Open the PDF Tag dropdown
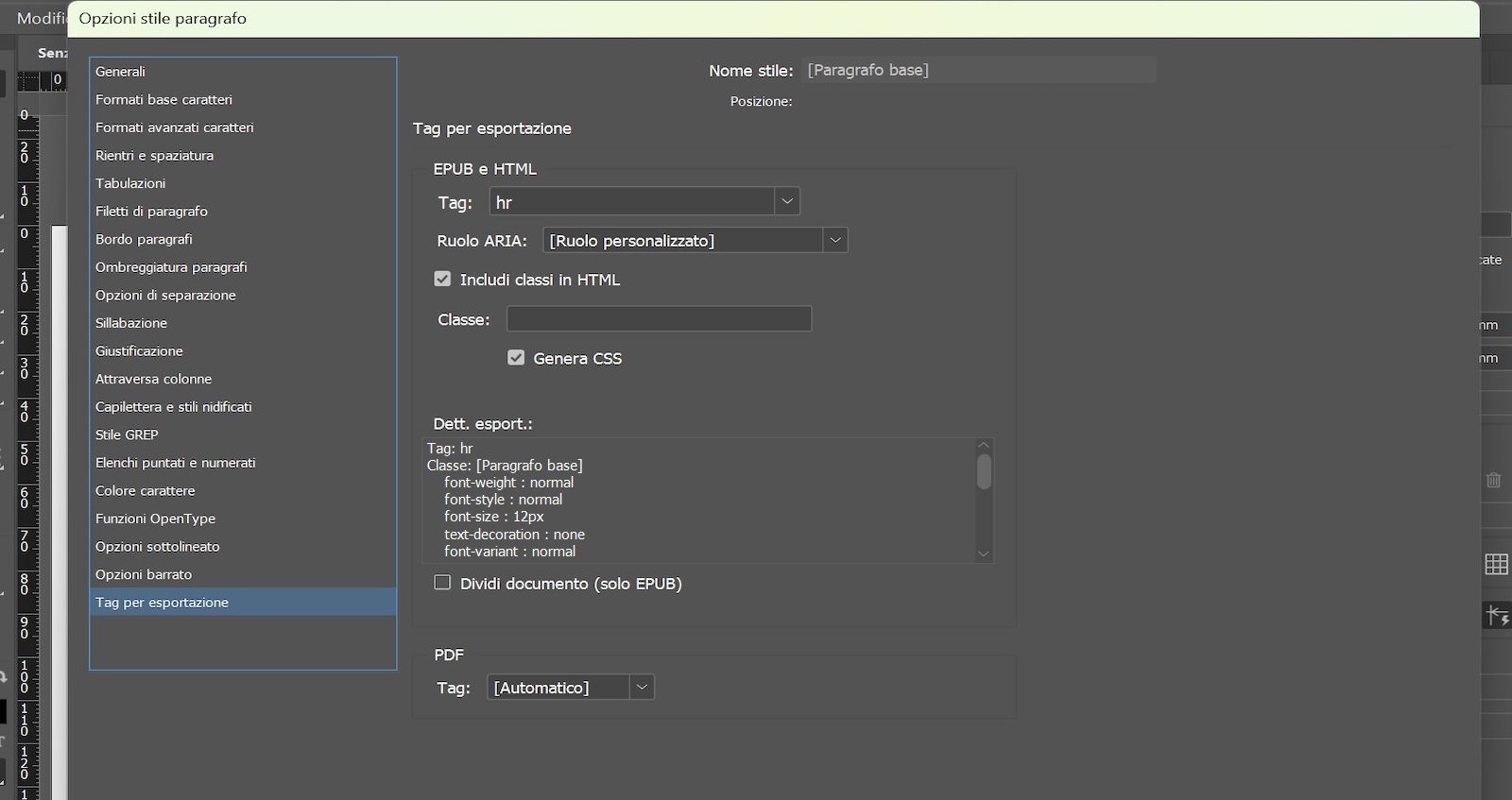This screenshot has height=800, width=1512. (x=642, y=688)
